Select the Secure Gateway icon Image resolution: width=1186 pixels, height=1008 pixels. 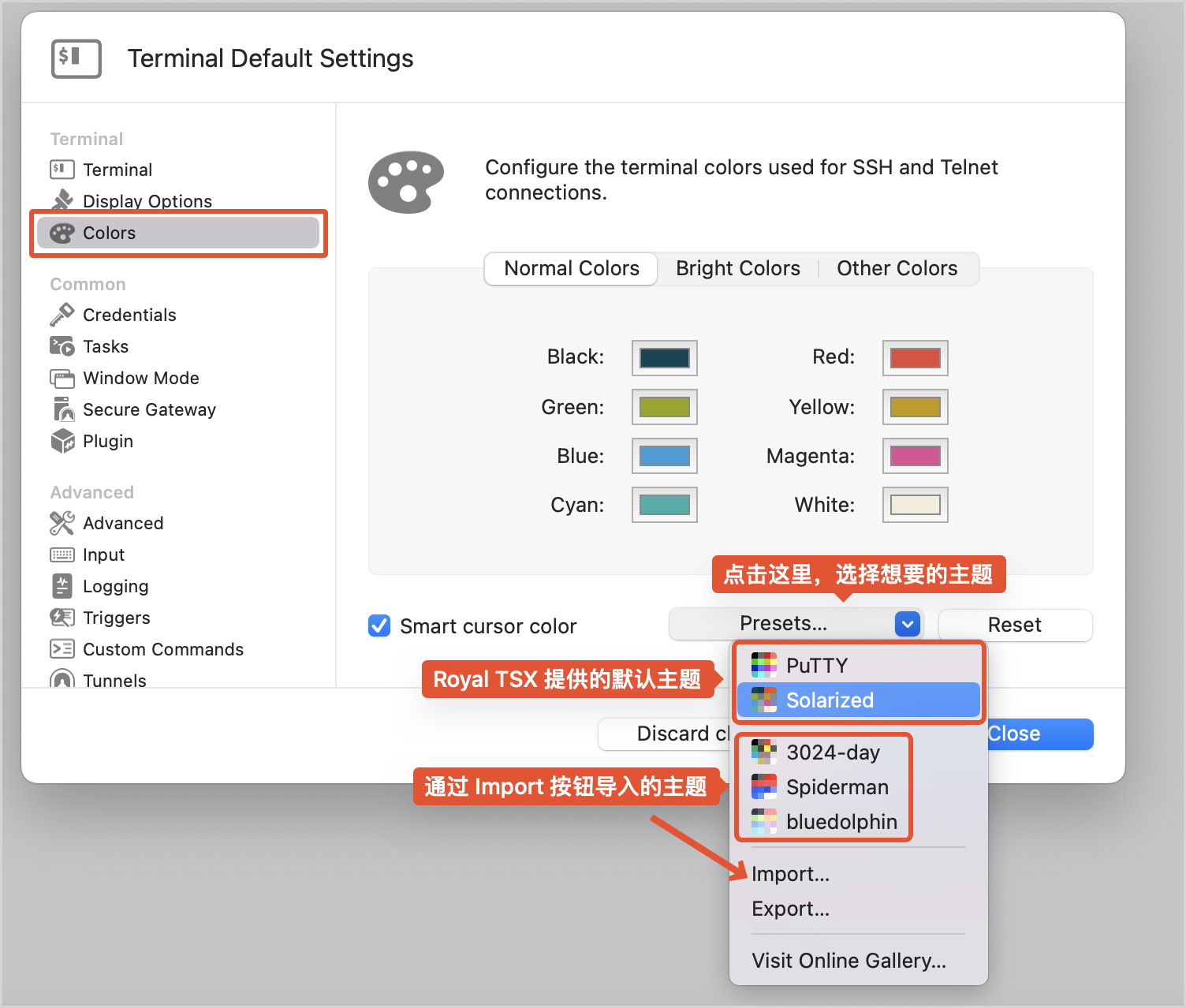(63, 409)
